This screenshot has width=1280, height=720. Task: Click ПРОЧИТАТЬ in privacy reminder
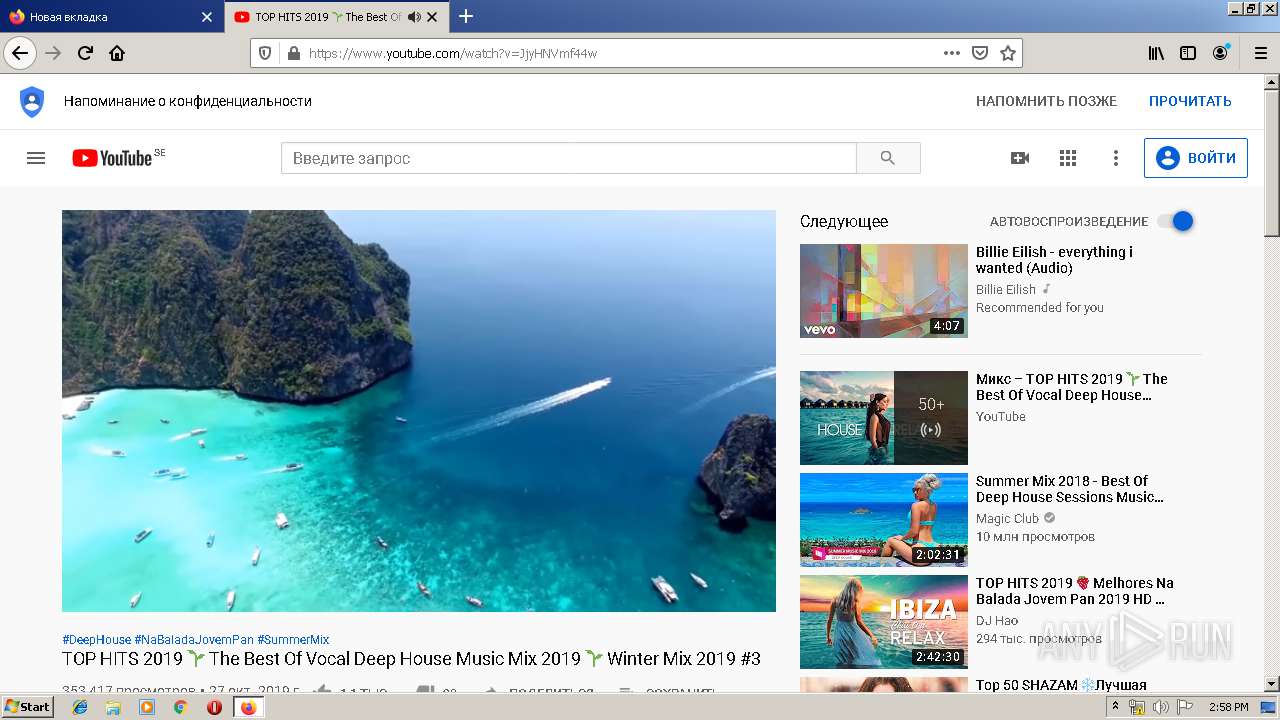pyautogui.click(x=1190, y=101)
